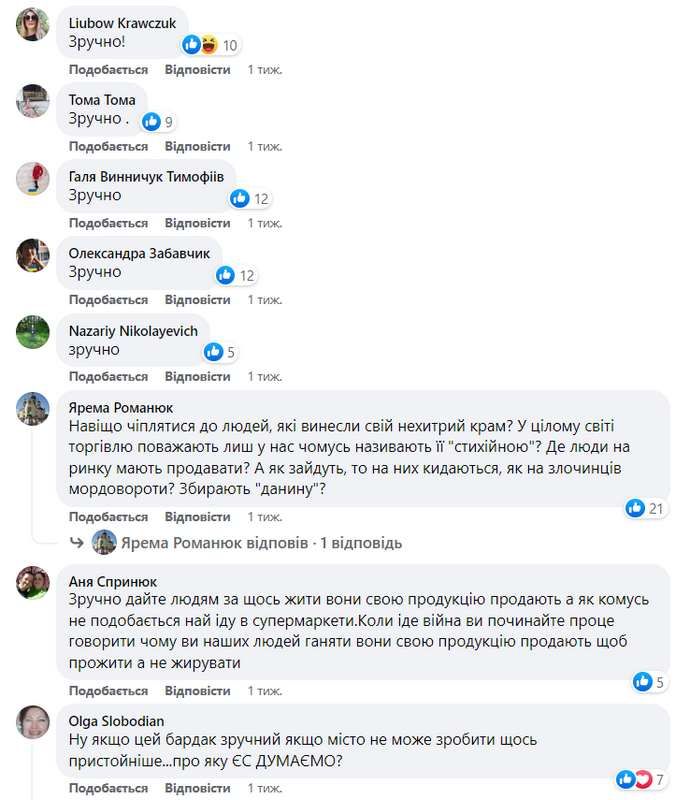
Task: Open the reaction count 10 on the first comment
Action: [x=227, y=43]
